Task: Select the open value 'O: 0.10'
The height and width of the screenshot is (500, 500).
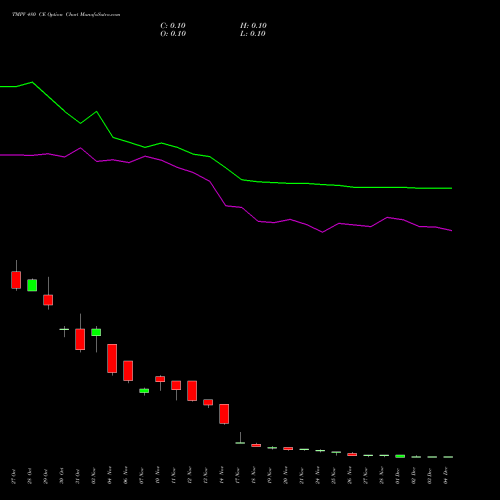Action: click(173, 34)
